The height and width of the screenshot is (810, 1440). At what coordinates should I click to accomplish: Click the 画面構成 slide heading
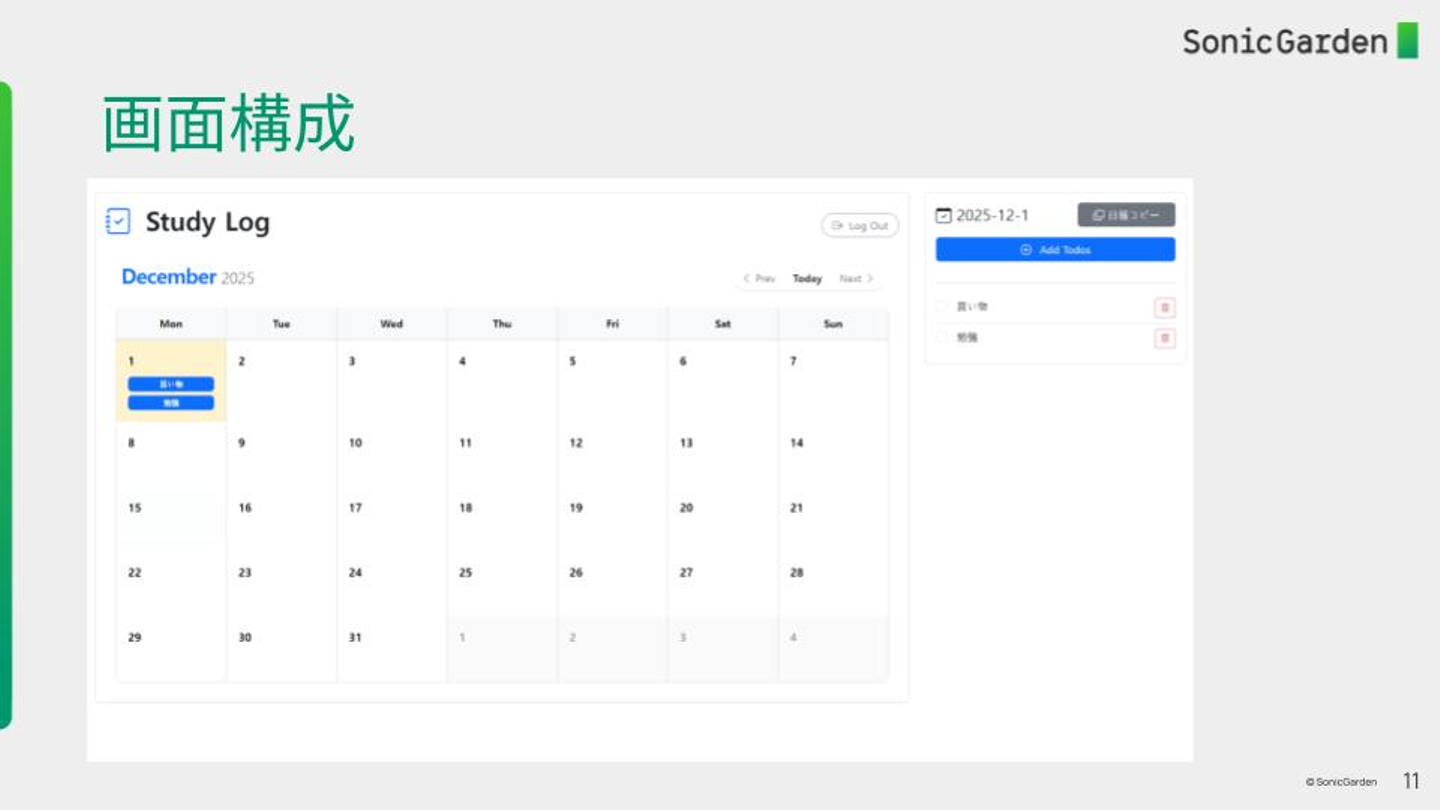pyautogui.click(x=228, y=124)
